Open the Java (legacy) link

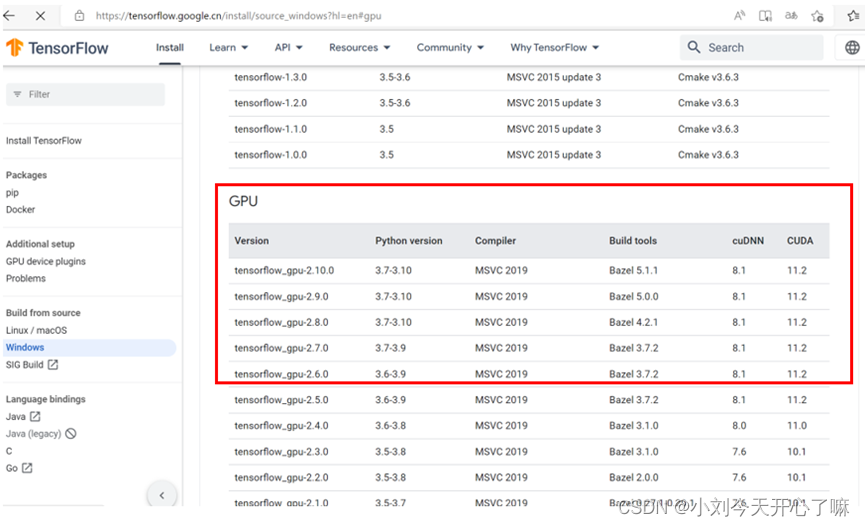[33, 433]
